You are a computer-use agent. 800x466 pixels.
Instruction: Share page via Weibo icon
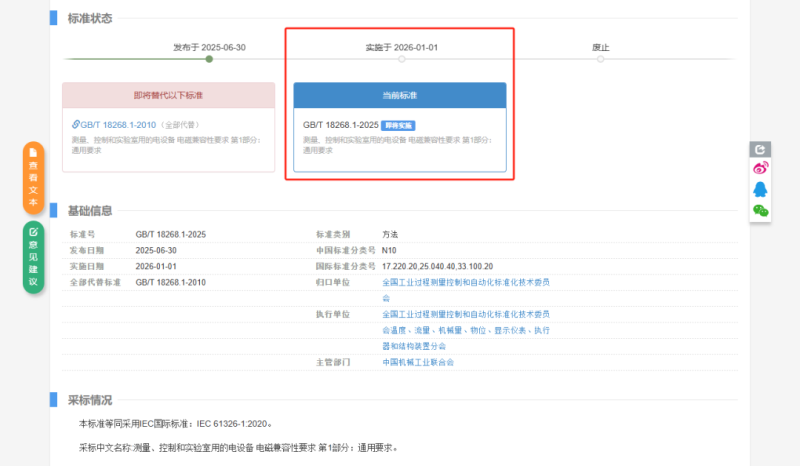coord(761,168)
